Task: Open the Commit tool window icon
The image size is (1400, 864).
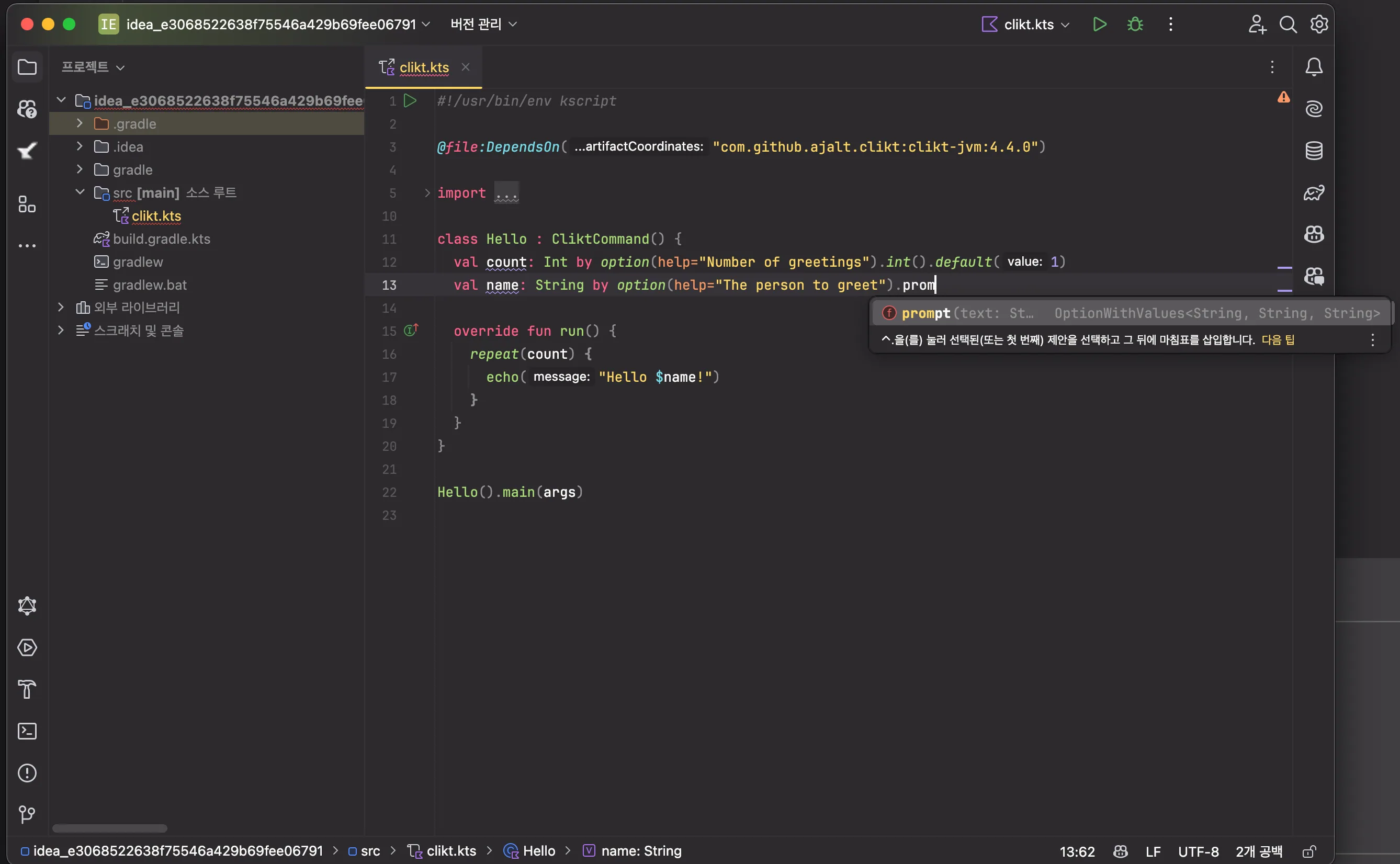Action: click(x=27, y=109)
